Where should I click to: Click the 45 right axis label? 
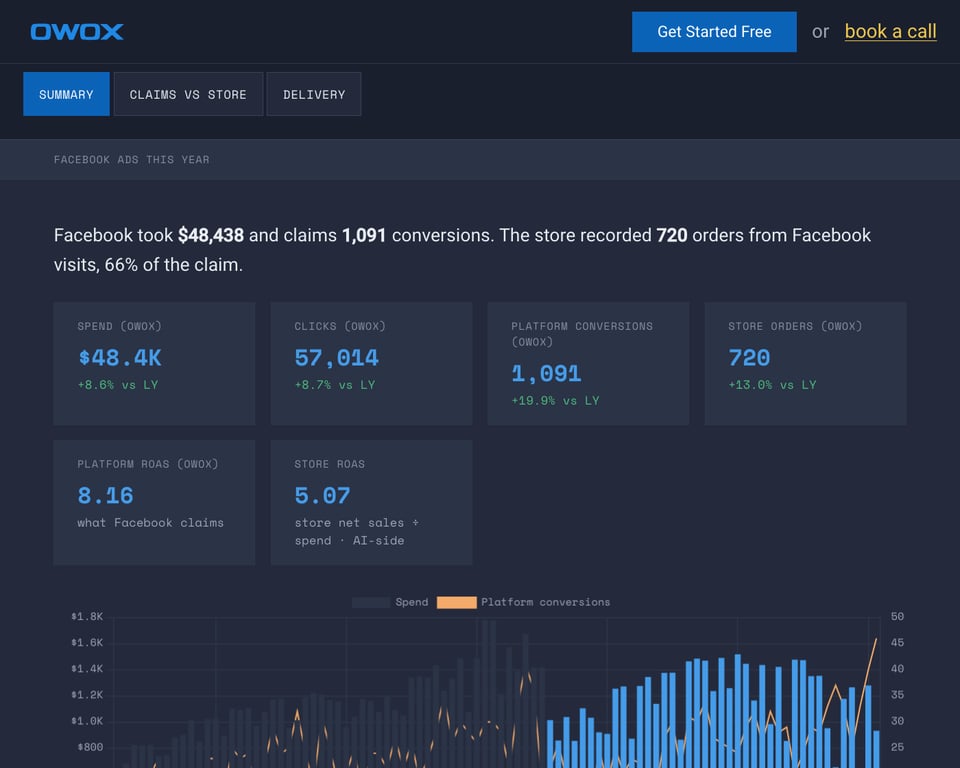897,642
